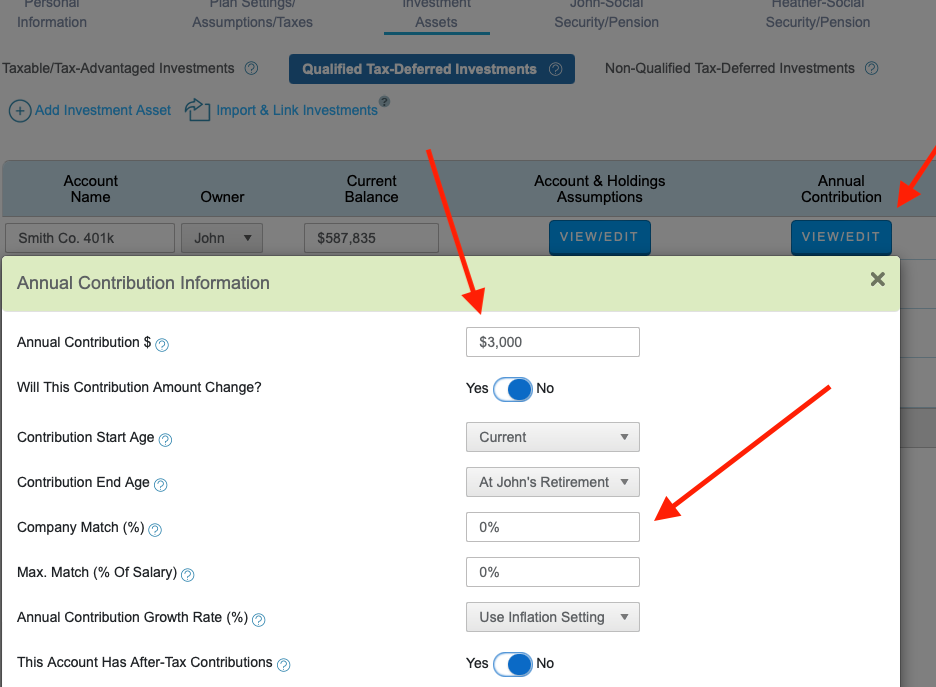Open the Contribution End Age dropdown
The image size is (936, 687).
pyautogui.click(x=552, y=482)
